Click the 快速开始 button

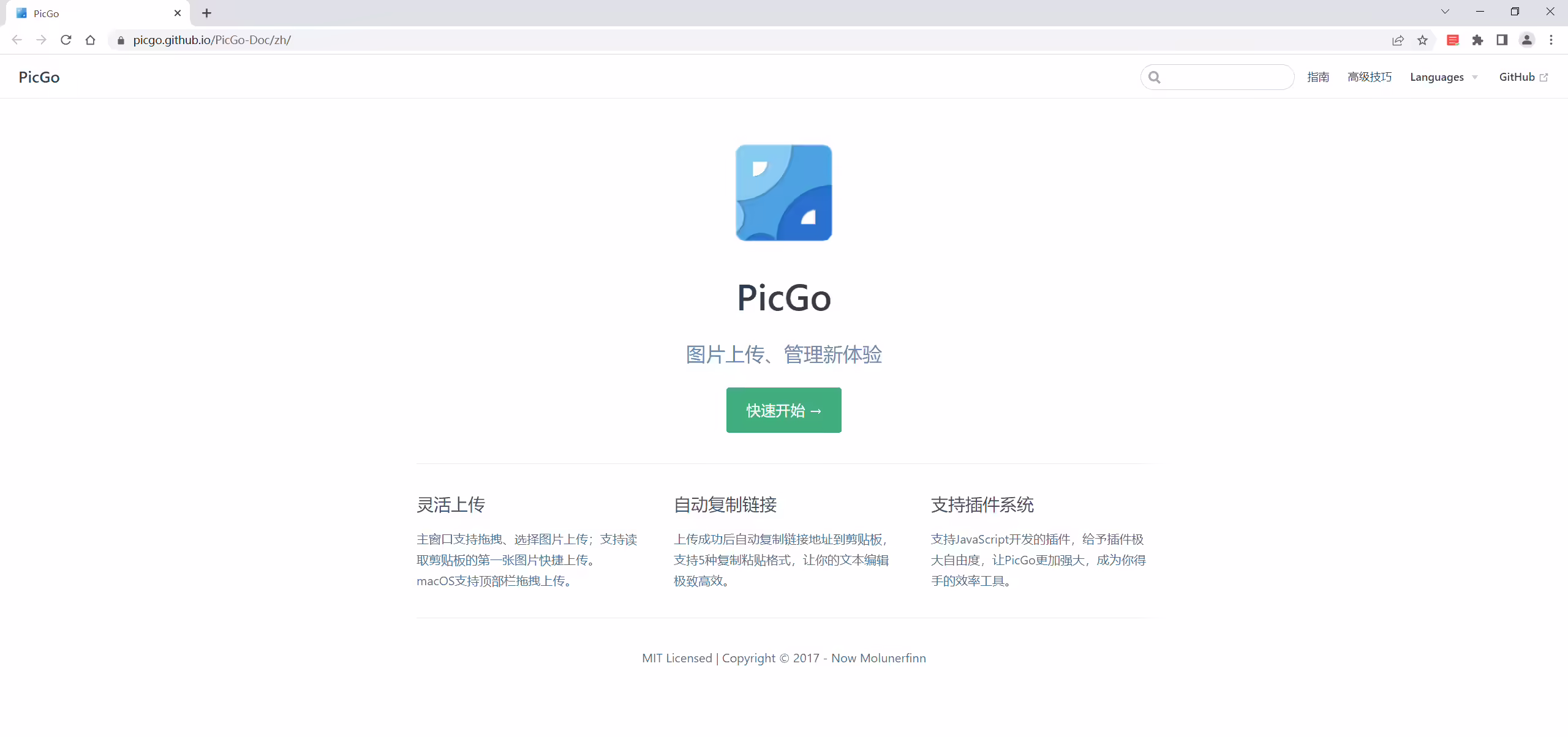tap(784, 410)
